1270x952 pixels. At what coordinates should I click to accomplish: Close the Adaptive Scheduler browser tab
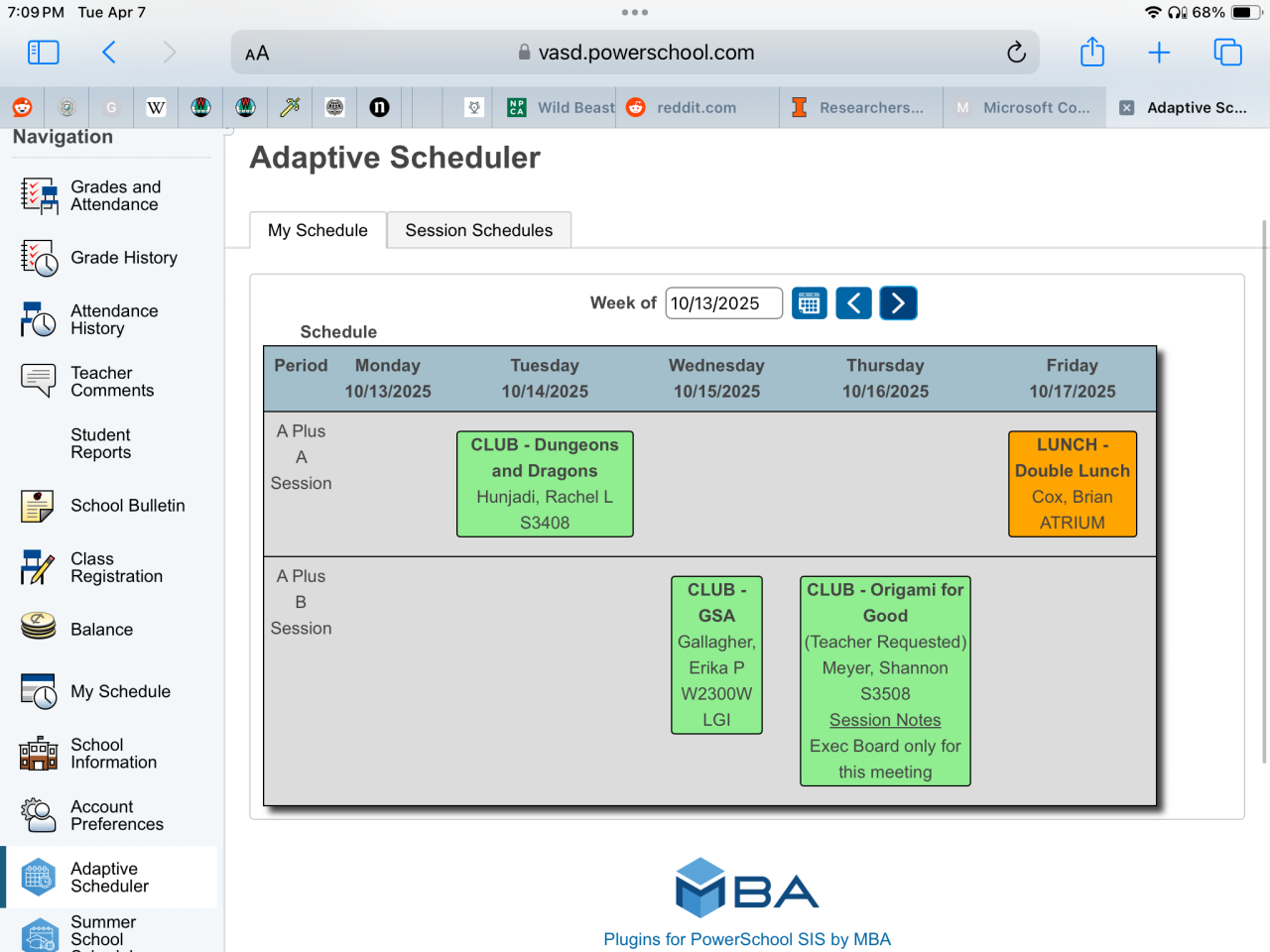[x=1127, y=108]
